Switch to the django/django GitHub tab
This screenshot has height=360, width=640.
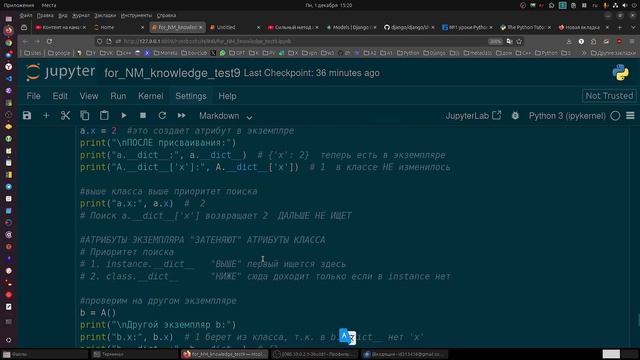409,27
